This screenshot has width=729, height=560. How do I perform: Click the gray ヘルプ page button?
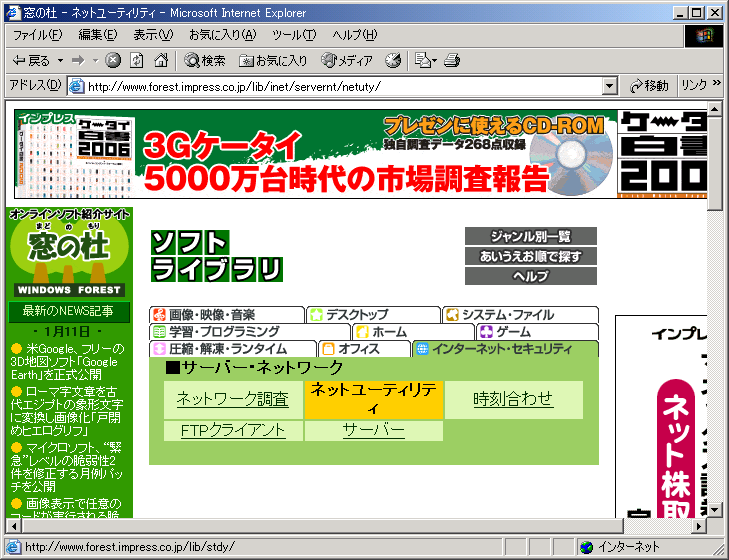pos(530,276)
